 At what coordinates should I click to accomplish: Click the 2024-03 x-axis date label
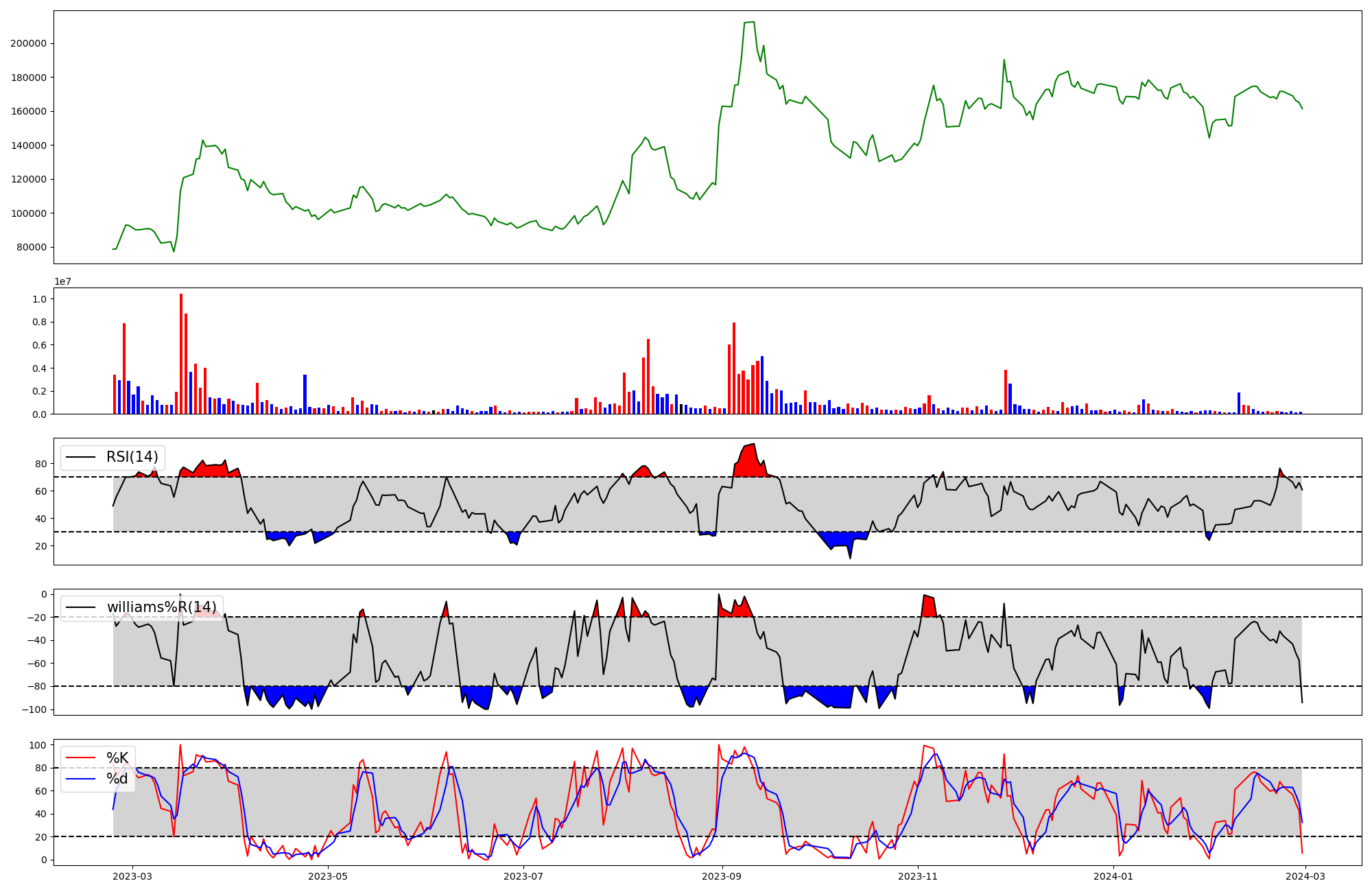pyautogui.click(x=1305, y=876)
